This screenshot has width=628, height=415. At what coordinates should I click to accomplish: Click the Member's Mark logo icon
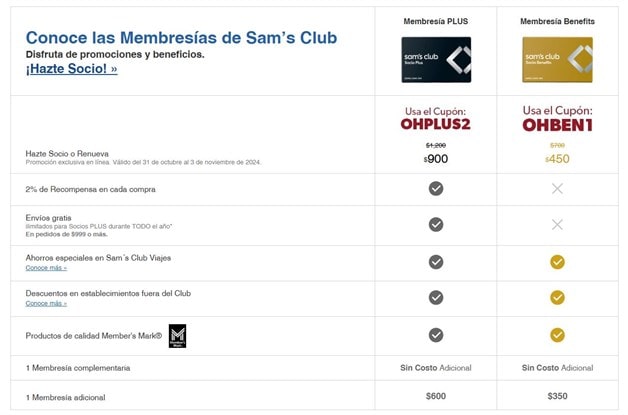pyautogui.click(x=177, y=335)
